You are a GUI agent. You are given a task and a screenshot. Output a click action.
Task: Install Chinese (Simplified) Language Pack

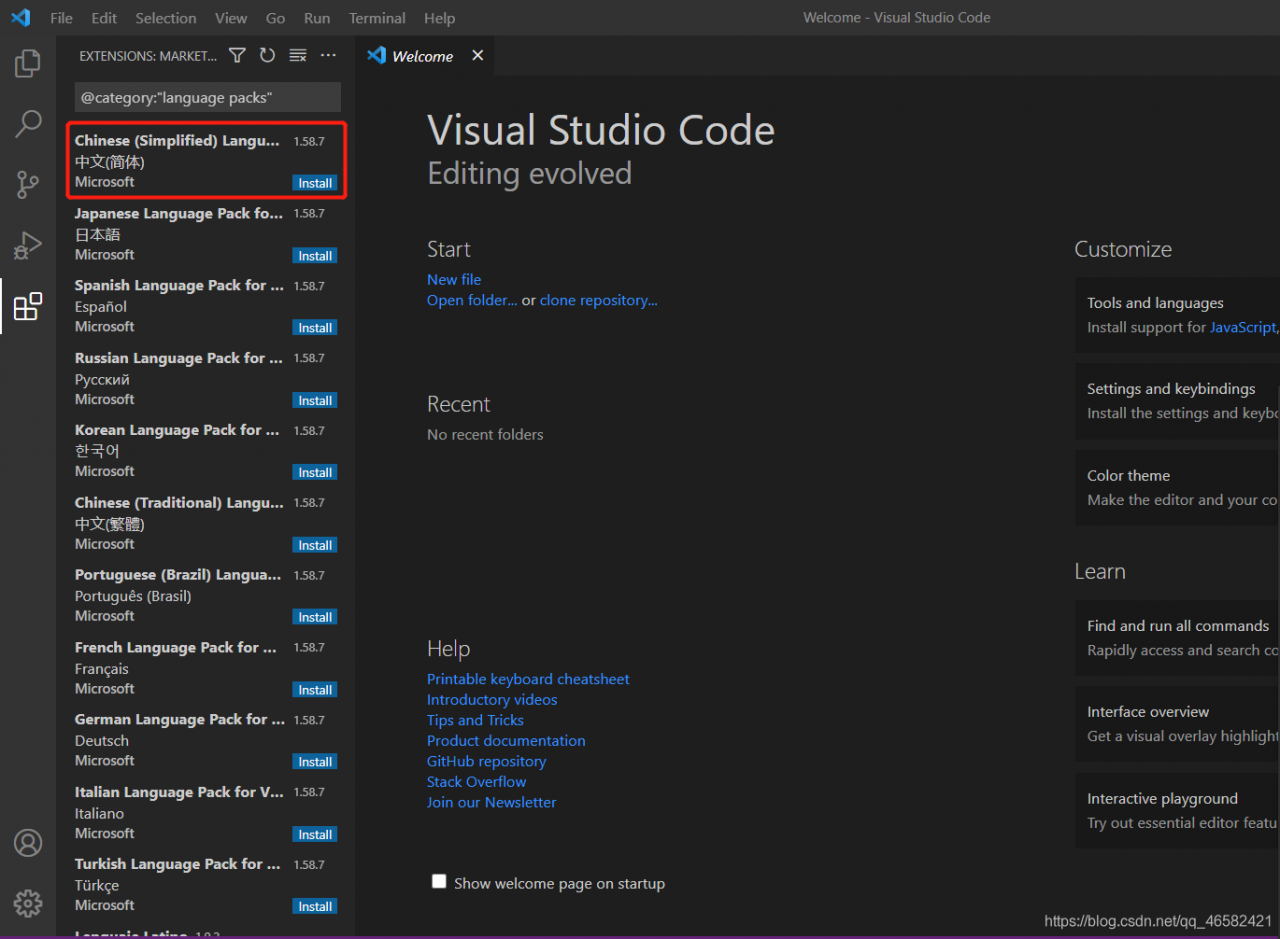(315, 183)
